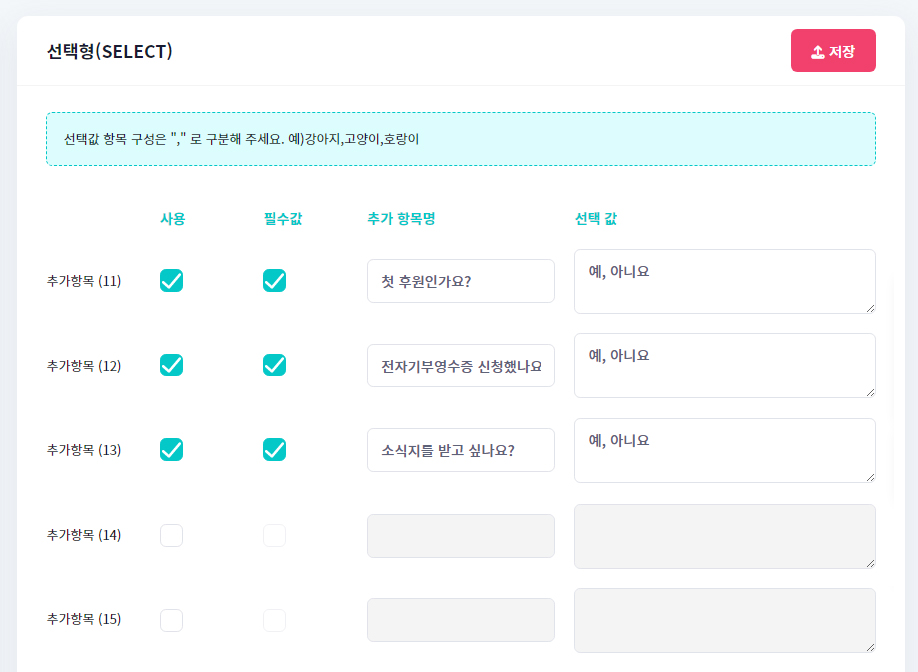Click the '첫 후원인가요?' item name field

[460, 281]
